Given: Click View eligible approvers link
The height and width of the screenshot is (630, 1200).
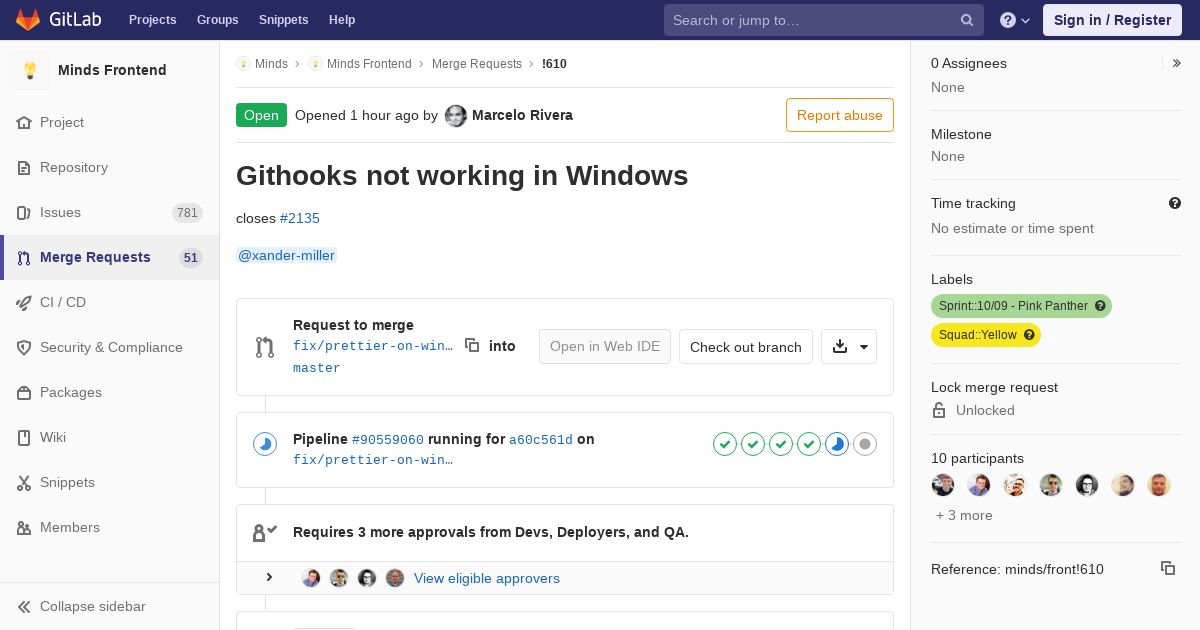Looking at the screenshot, I should click(x=487, y=578).
